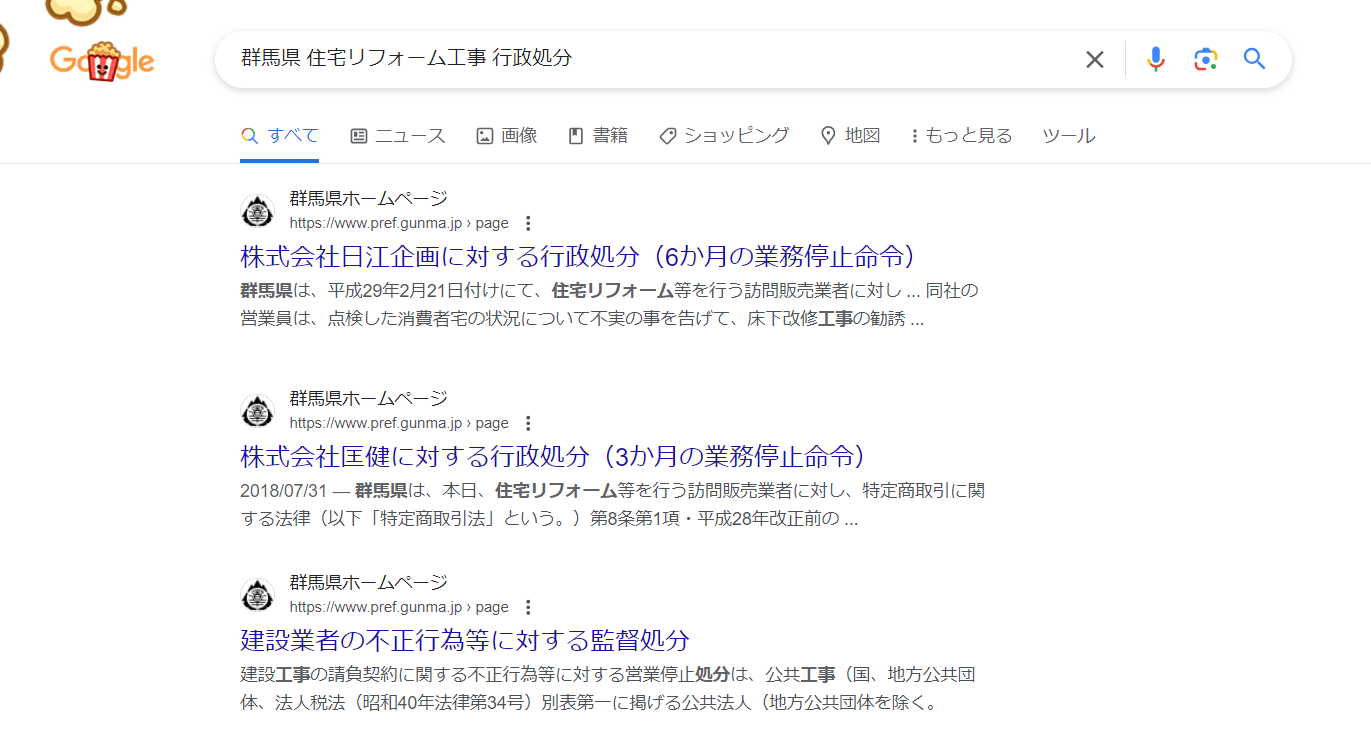The width and height of the screenshot is (1371, 750).
Task: Click favicon of 匡健 result
Action: [x=258, y=411]
